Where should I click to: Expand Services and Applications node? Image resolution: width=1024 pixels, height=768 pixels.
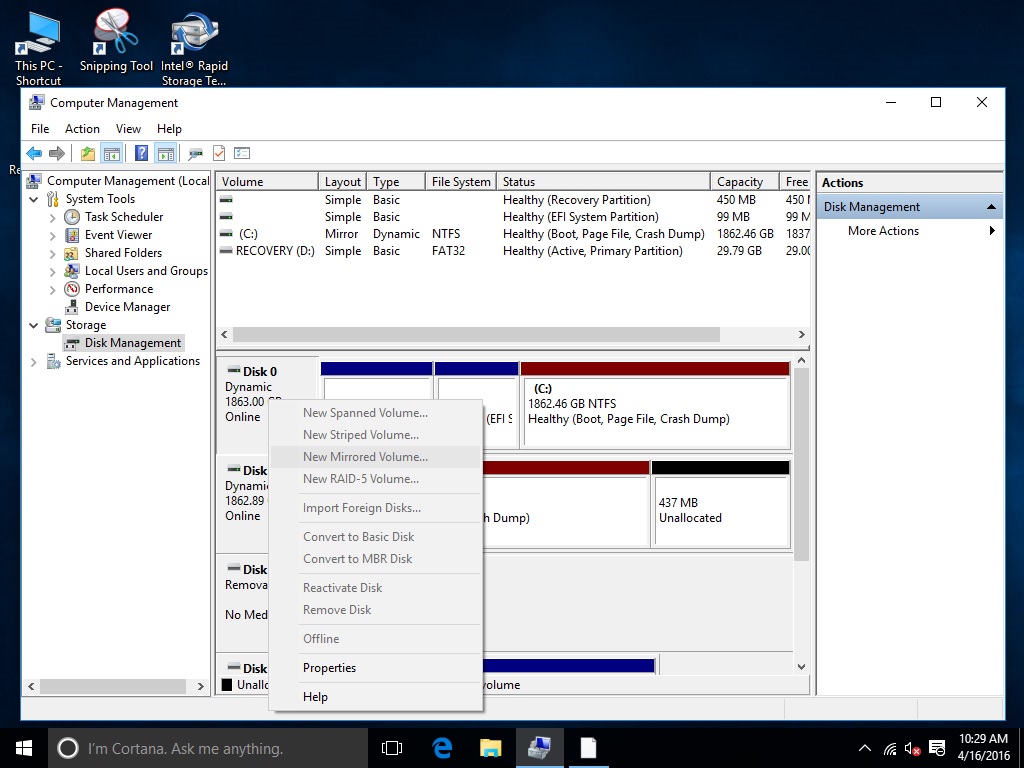pyautogui.click(x=35, y=361)
